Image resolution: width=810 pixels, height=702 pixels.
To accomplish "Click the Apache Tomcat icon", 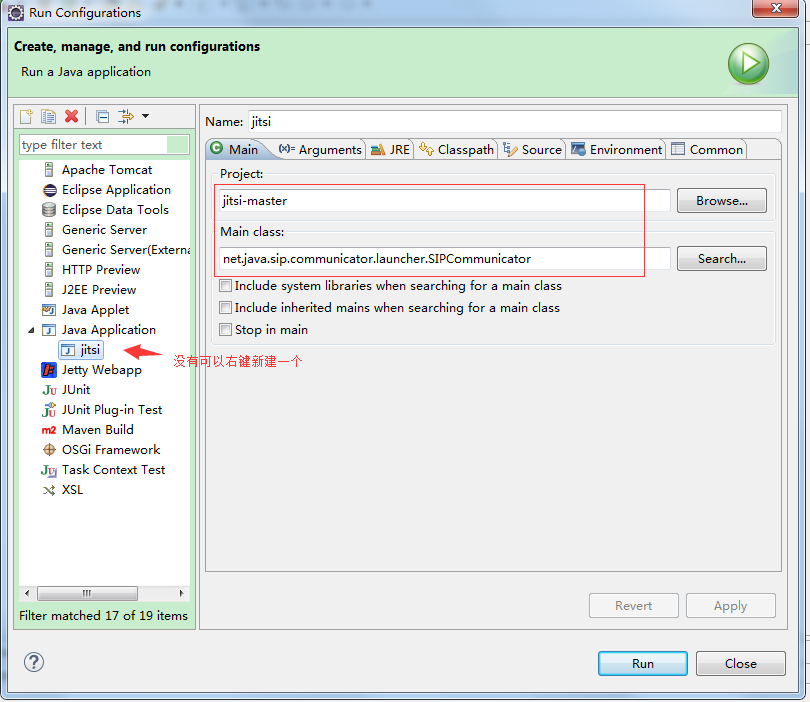I will coord(49,169).
